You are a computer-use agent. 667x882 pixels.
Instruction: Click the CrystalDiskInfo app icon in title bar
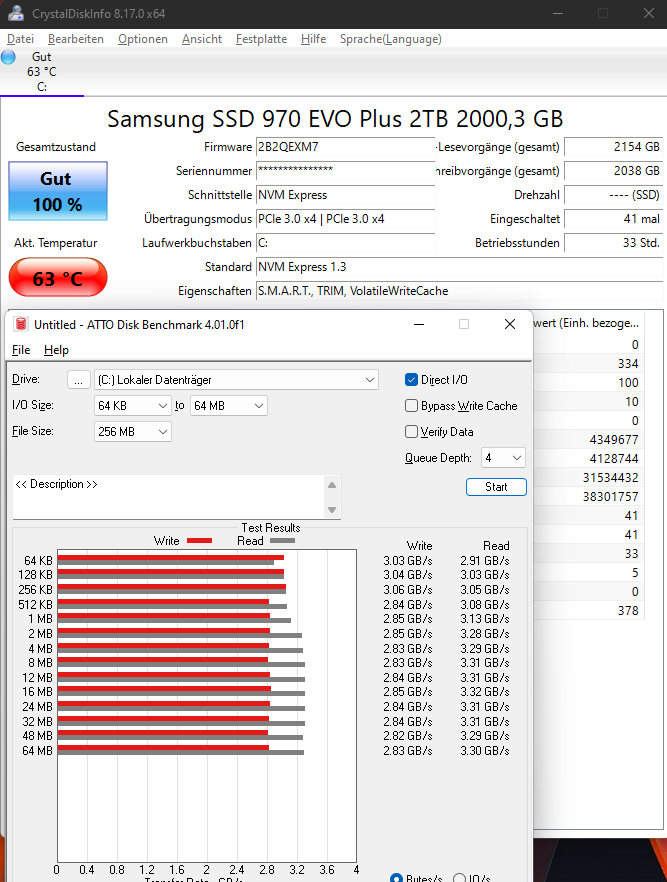(x=16, y=13)
